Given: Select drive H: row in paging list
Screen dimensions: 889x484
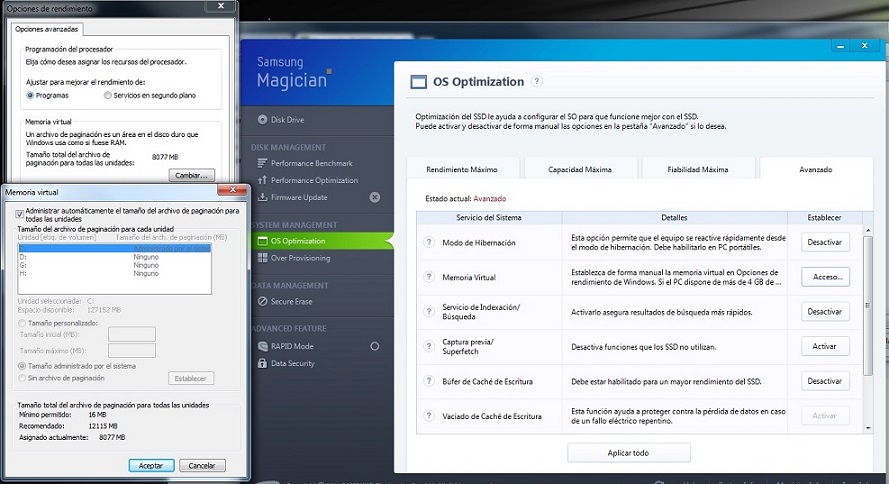Looking at the screenshot, I should [x=115, y=273].
